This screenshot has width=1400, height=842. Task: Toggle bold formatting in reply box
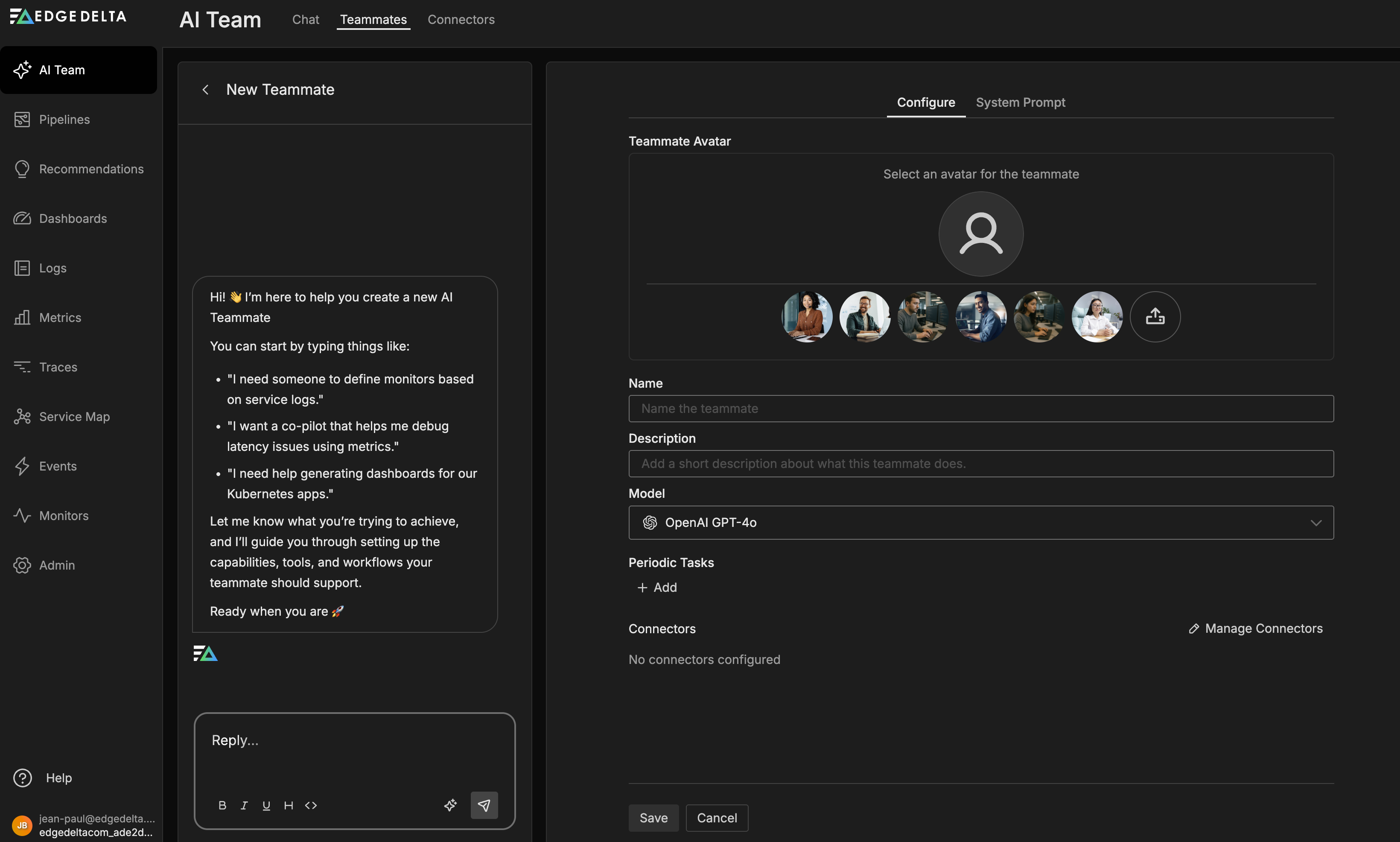click(x=222, y=805)
